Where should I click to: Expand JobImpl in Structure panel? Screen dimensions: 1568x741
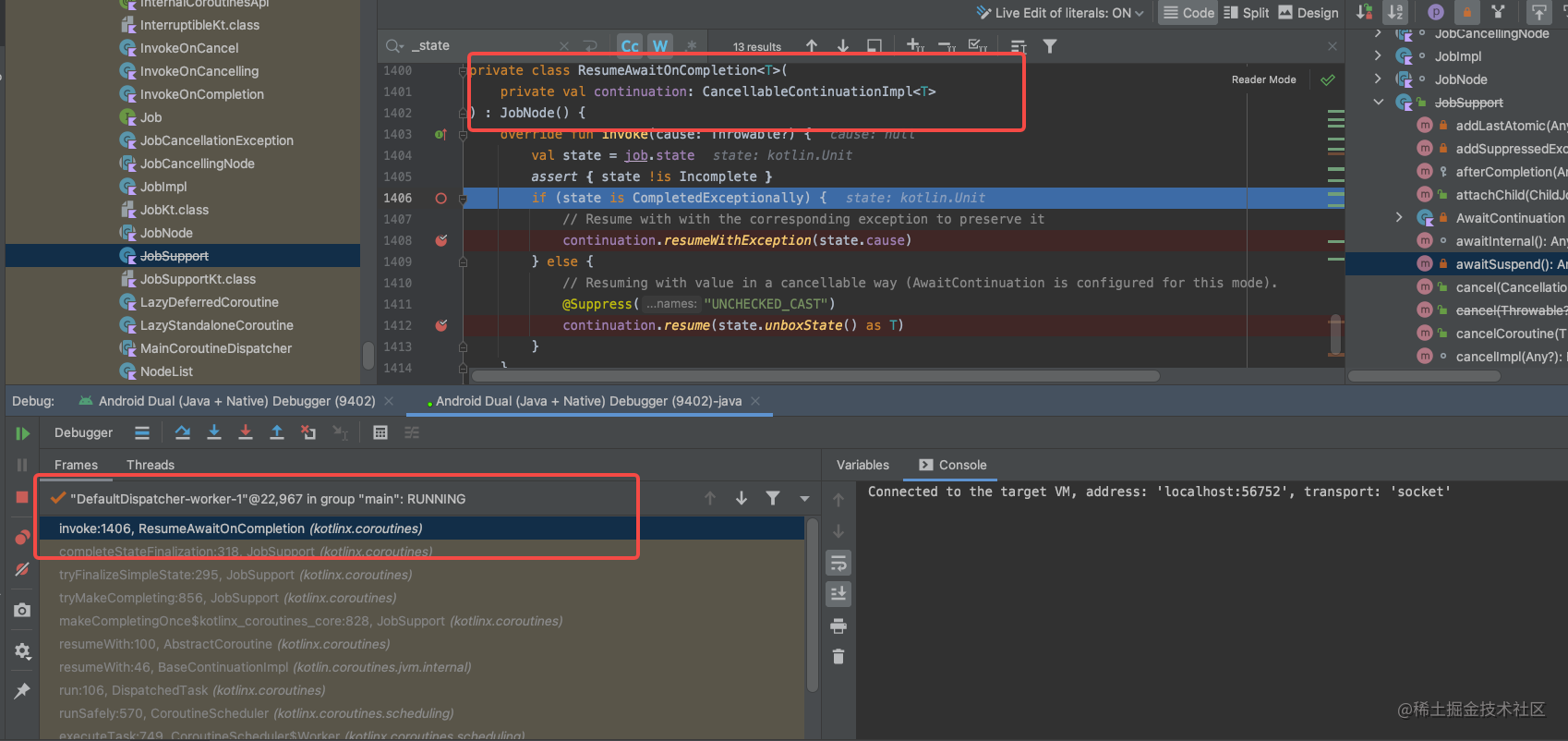point(1378,56)
